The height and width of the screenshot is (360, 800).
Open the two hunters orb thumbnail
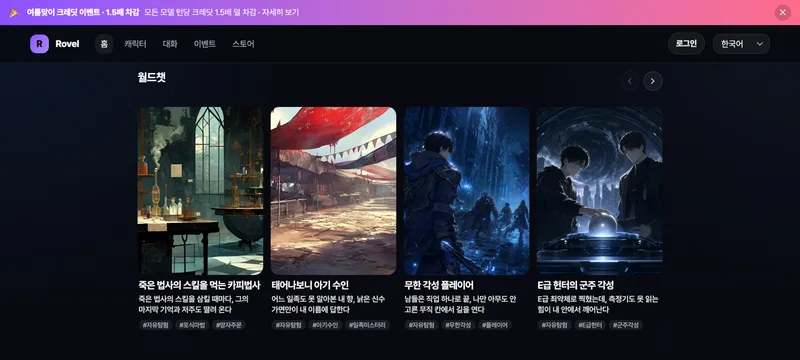(599, 191)
